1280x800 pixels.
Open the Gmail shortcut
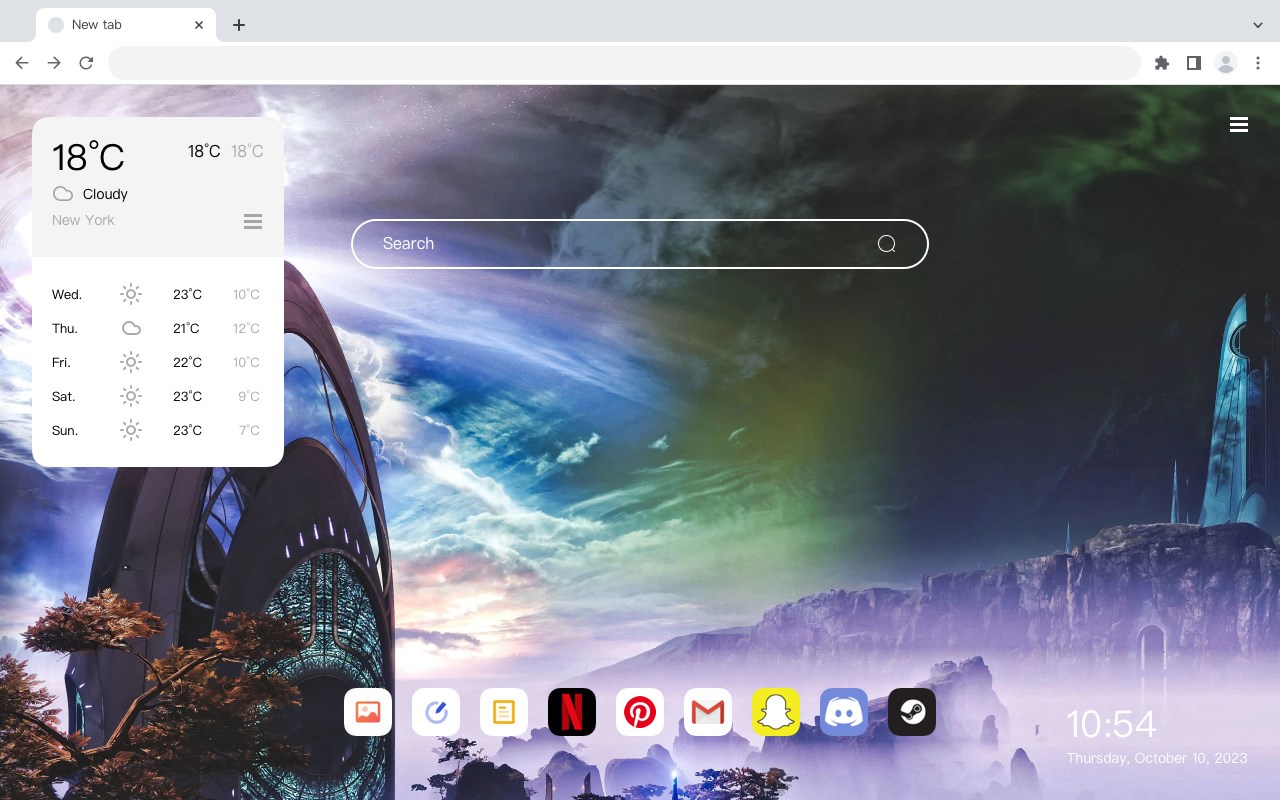click(708, 712)
